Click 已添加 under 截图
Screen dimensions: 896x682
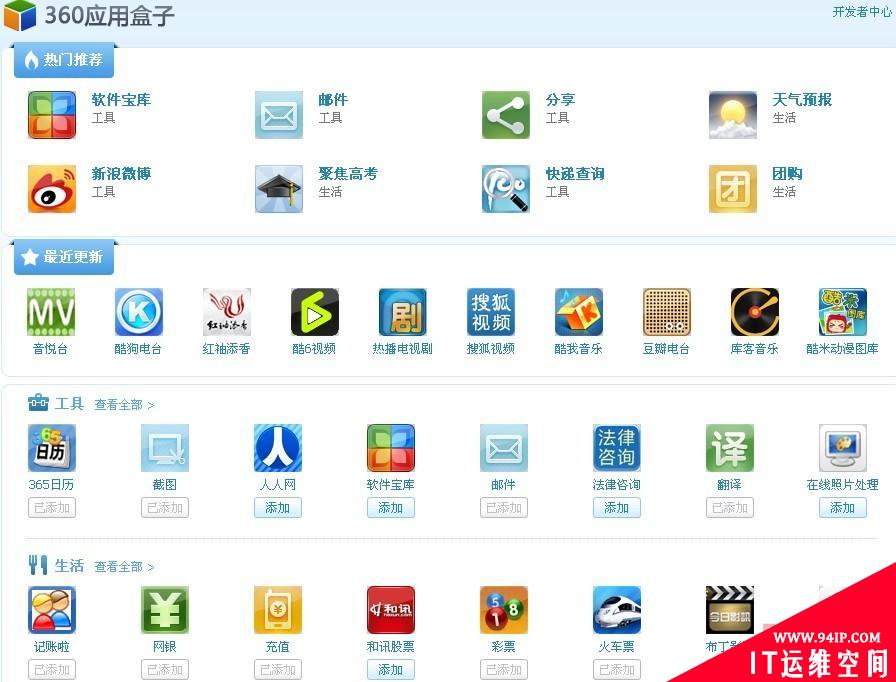[x=165, y=508]
